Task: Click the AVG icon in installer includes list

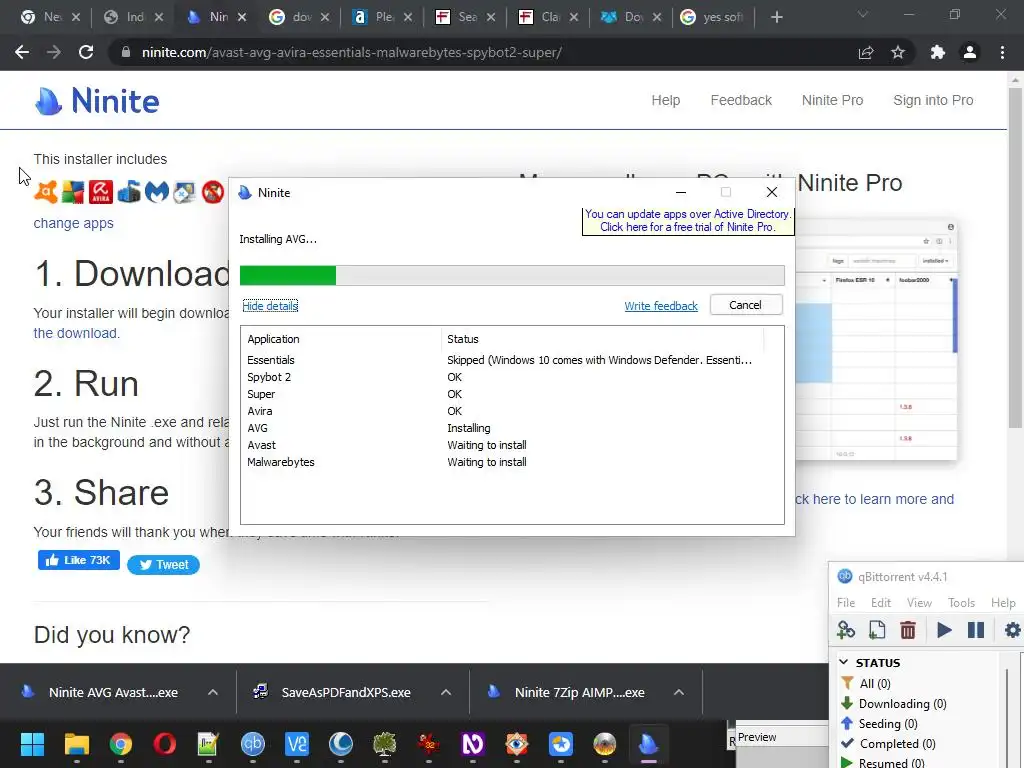Action: click(x=73, y=192)
